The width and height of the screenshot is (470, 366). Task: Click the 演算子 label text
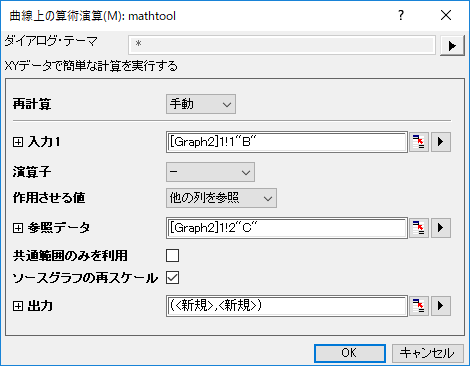point(32,172)
